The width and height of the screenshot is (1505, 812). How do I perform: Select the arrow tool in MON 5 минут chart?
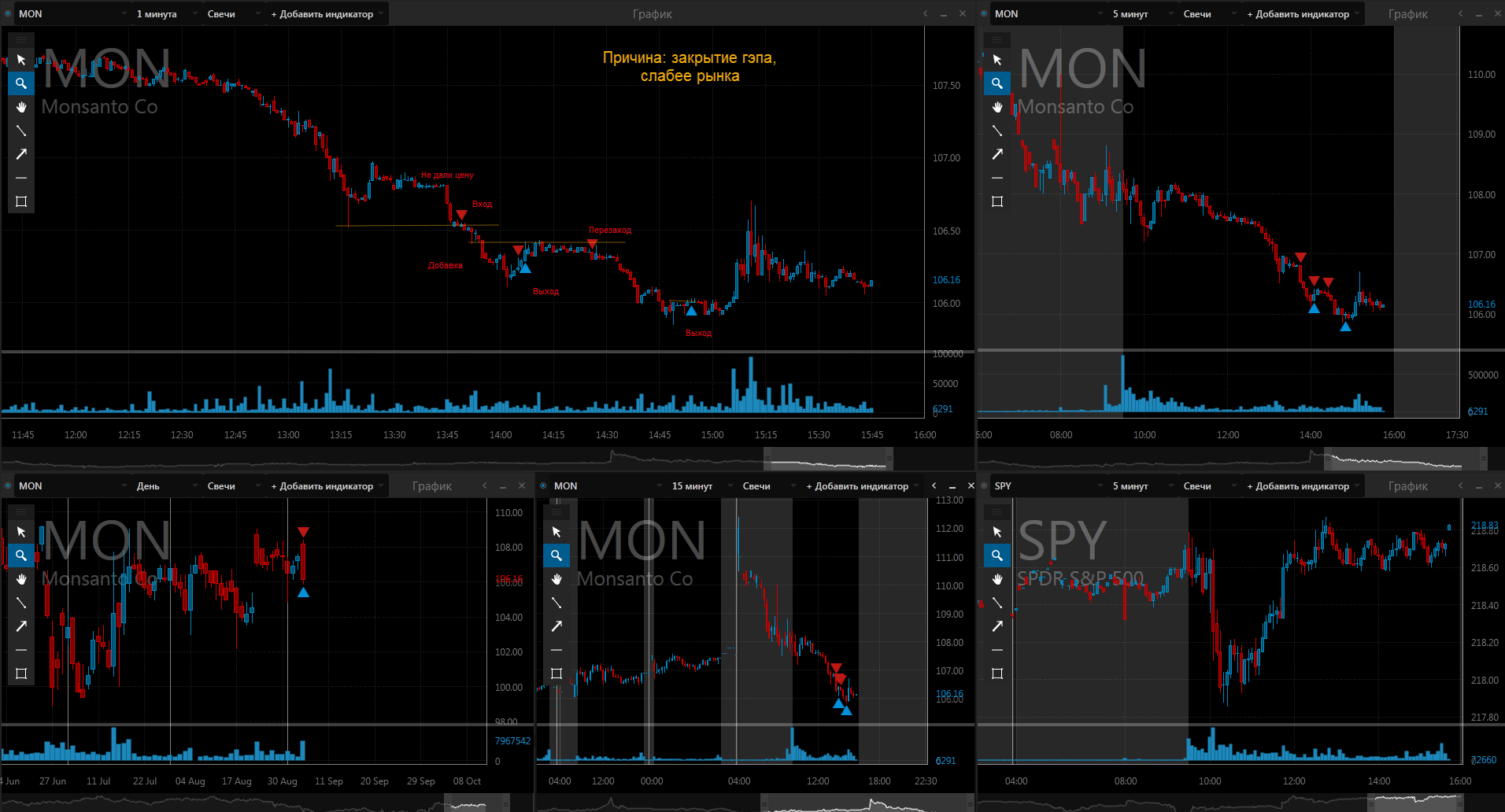pyautogui.click(x=997, y=154)
